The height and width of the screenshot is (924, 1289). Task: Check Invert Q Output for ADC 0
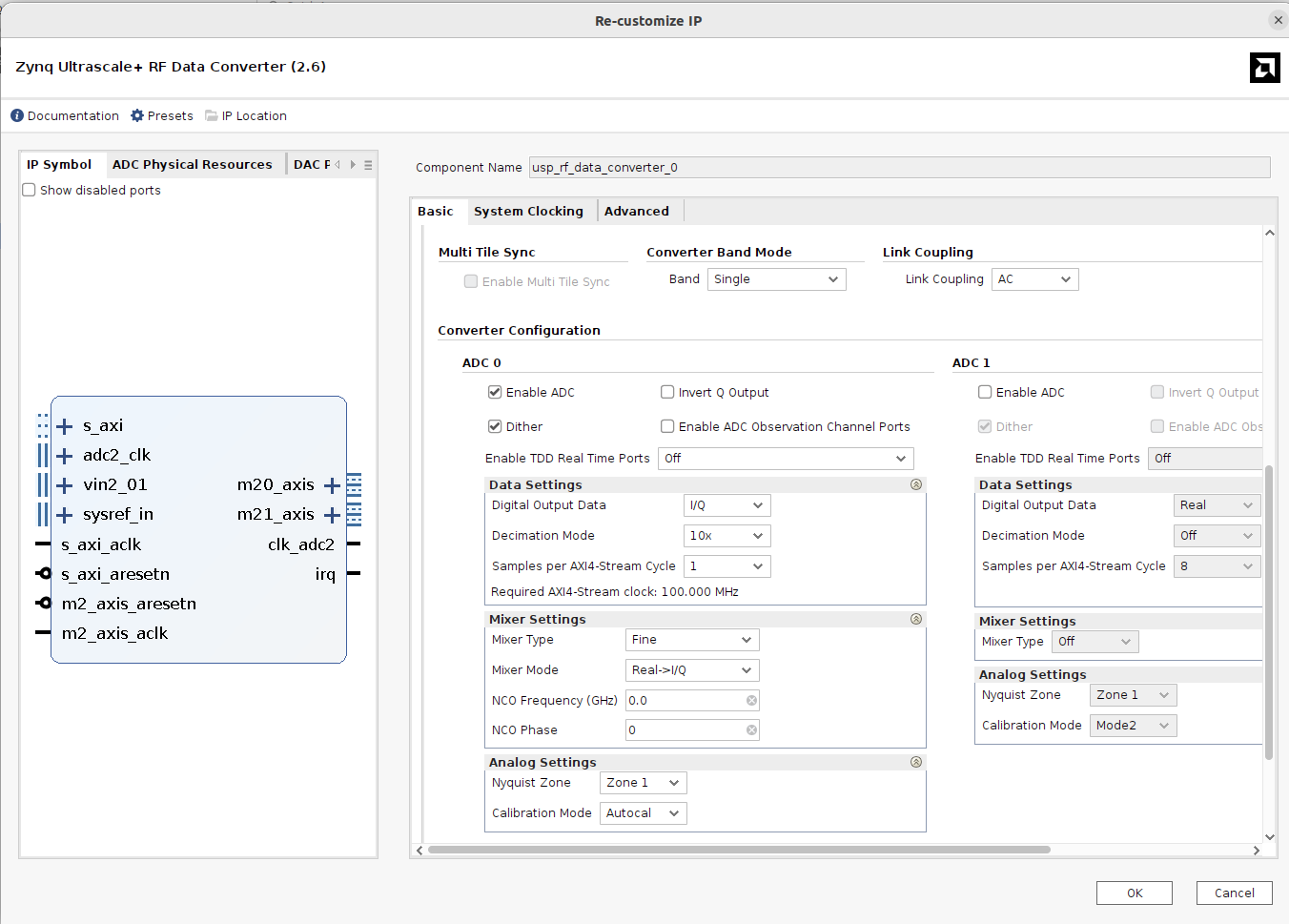click(x=667, y=392)
